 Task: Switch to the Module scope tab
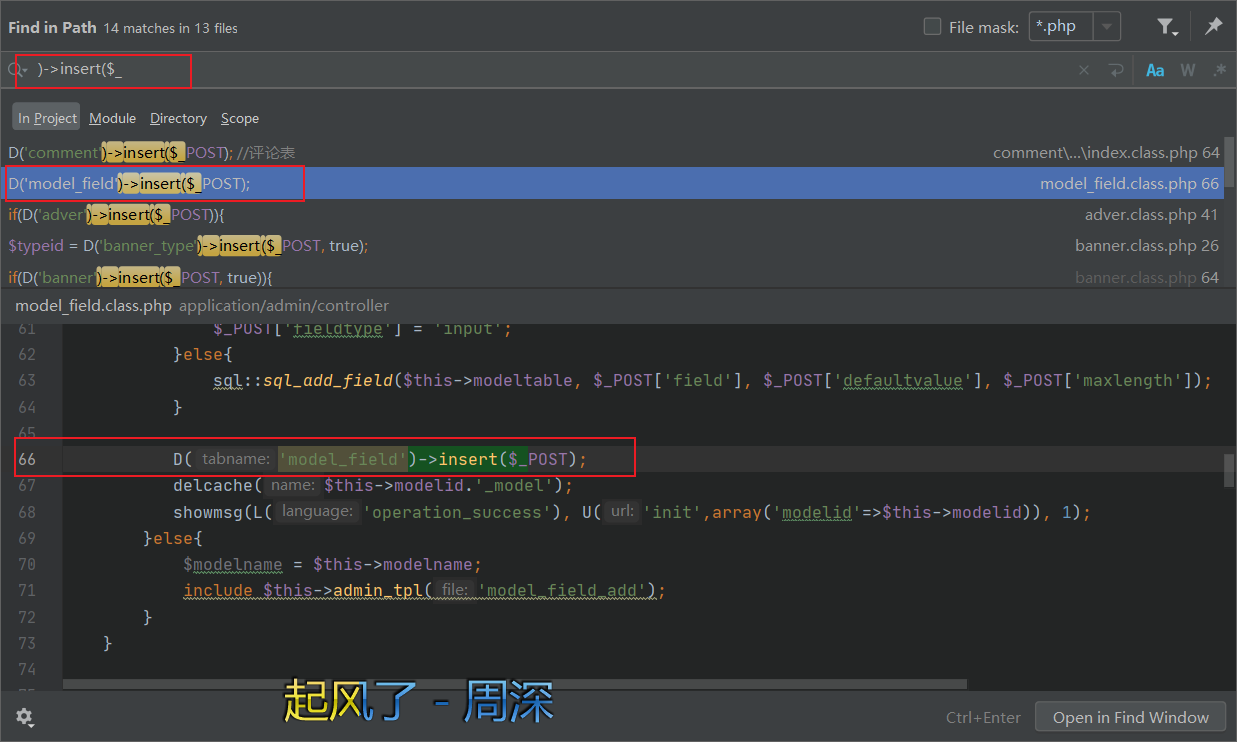(112, 118)
